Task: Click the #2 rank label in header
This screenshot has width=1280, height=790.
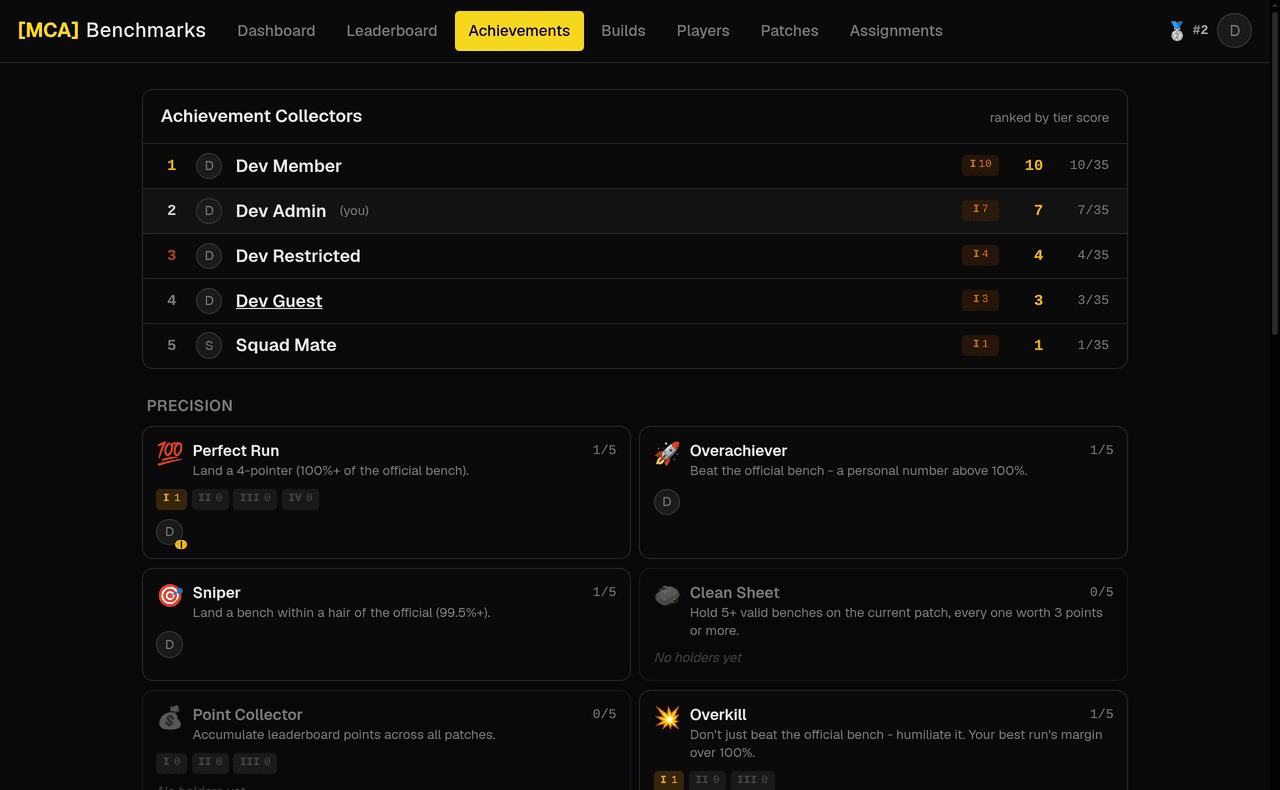Action: click(x=1200, y=30)
